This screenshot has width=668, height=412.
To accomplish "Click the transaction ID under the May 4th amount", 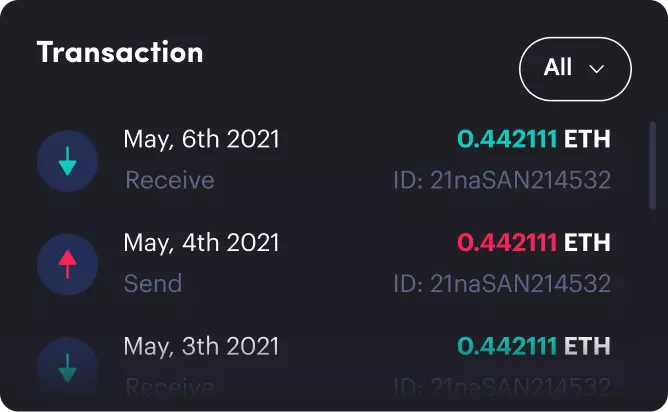I will (x=501, y=283).
